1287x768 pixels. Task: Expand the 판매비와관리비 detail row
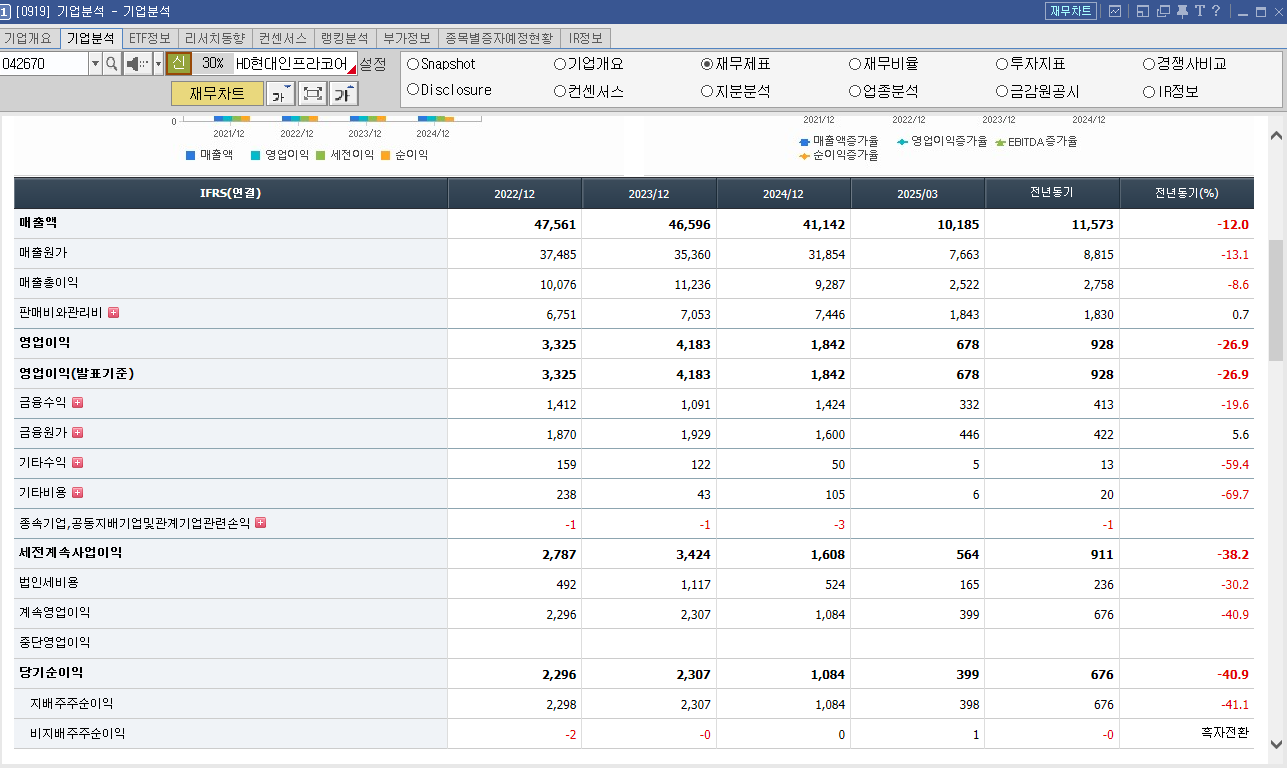[113, 313]
